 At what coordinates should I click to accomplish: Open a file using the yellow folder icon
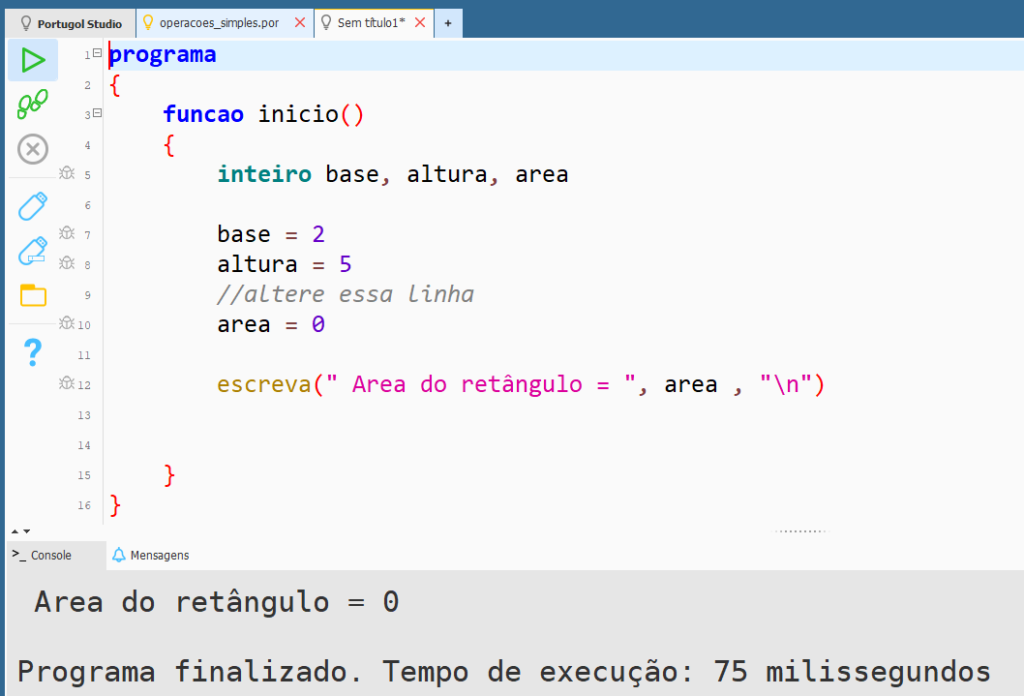point(33,295)
